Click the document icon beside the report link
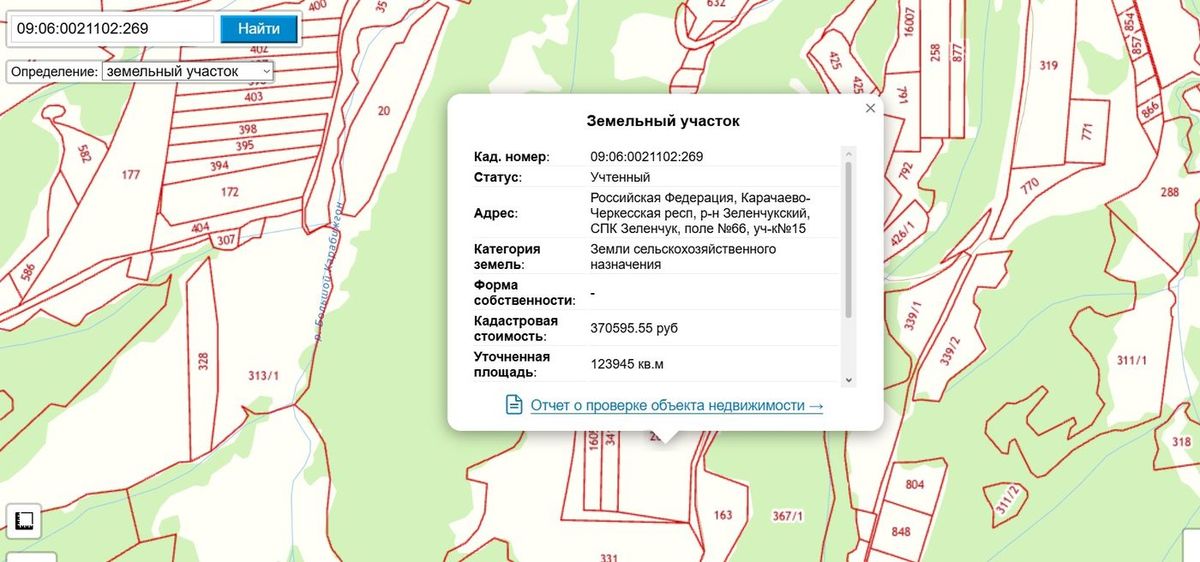The height and width of the screenshot is (562, 1200). tap(514, 405)
